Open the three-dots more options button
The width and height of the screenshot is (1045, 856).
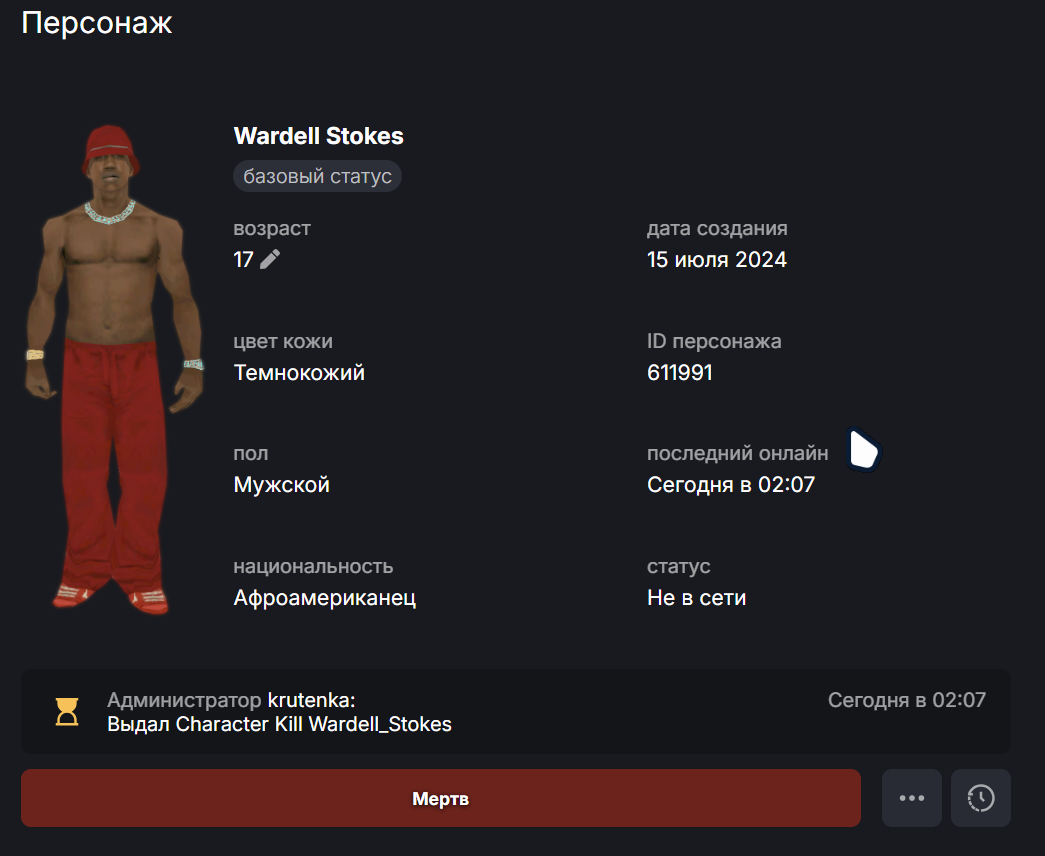click(912, 798)
